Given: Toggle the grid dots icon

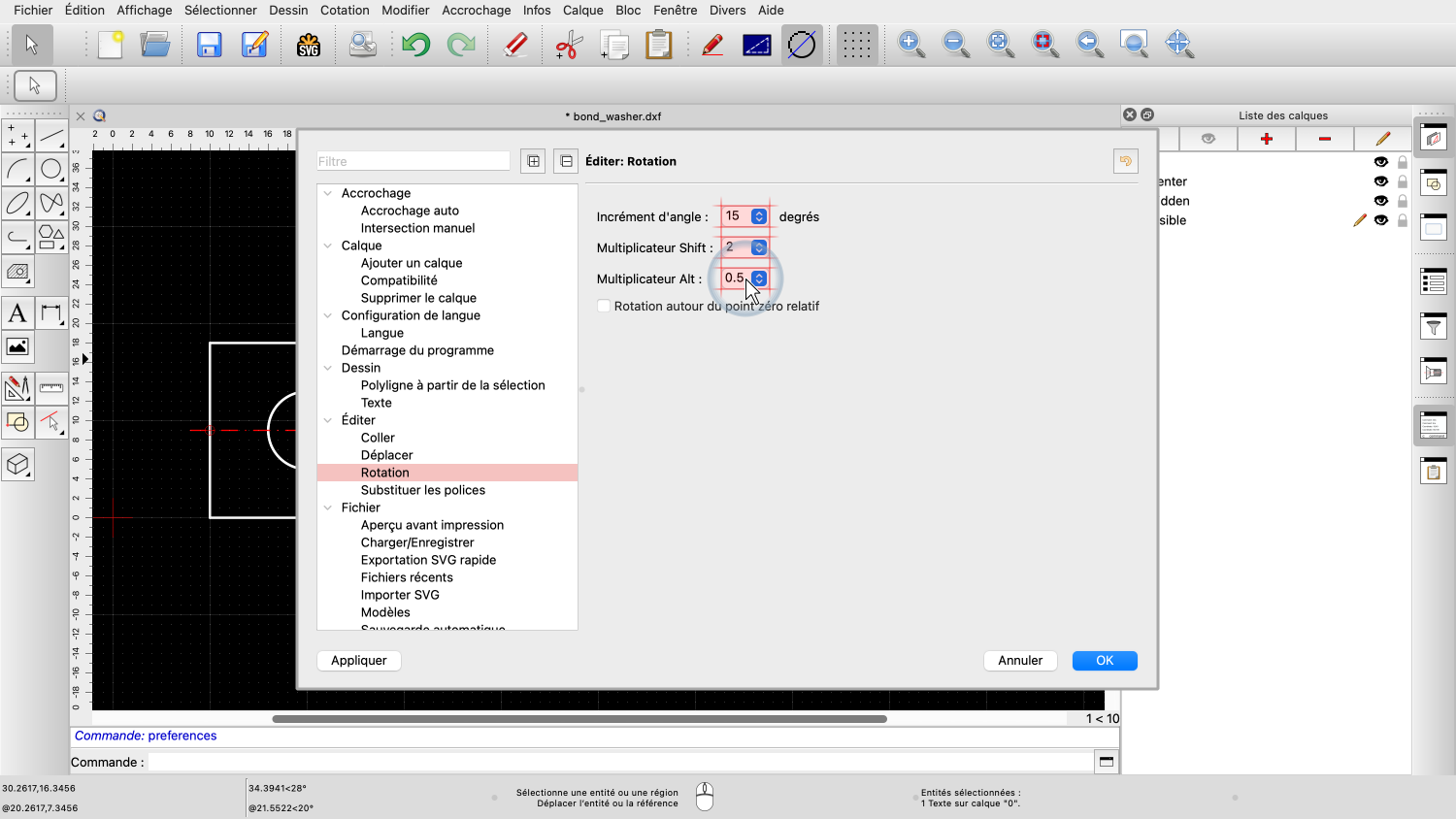Looking at the screenshot, I should pos(856,45).
